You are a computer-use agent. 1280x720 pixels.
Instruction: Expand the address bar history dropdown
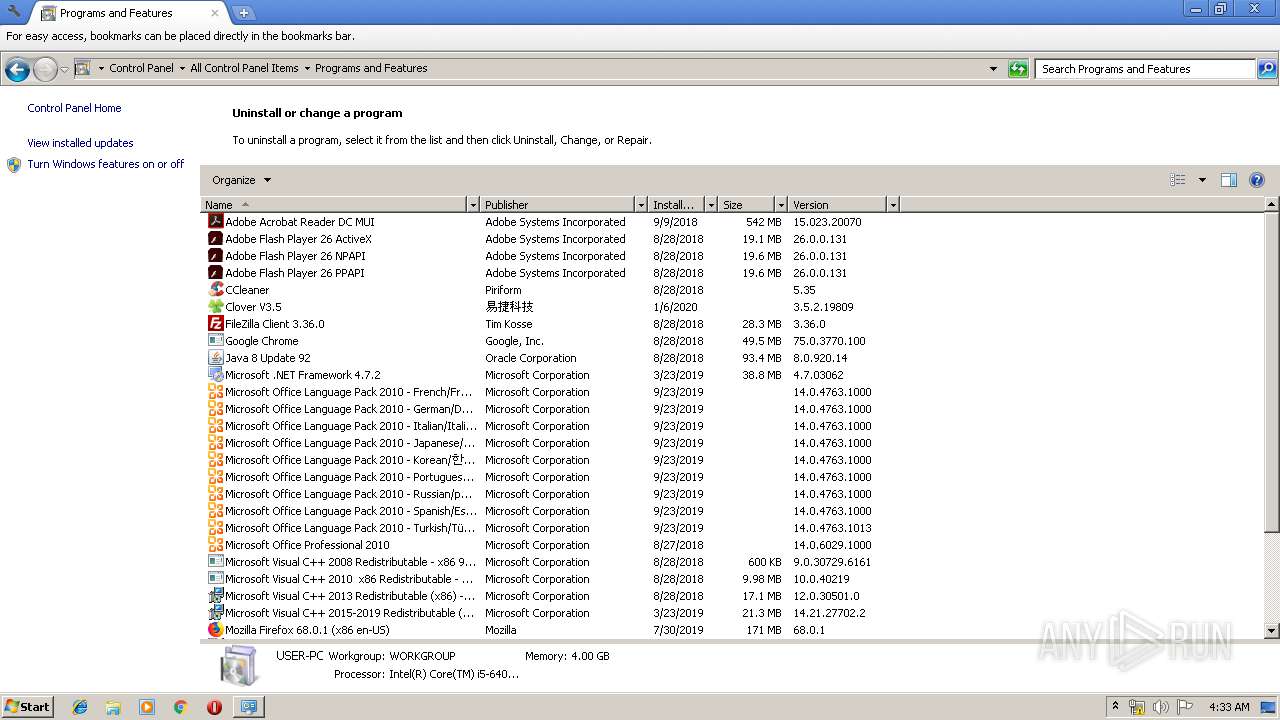pos(993,69)
